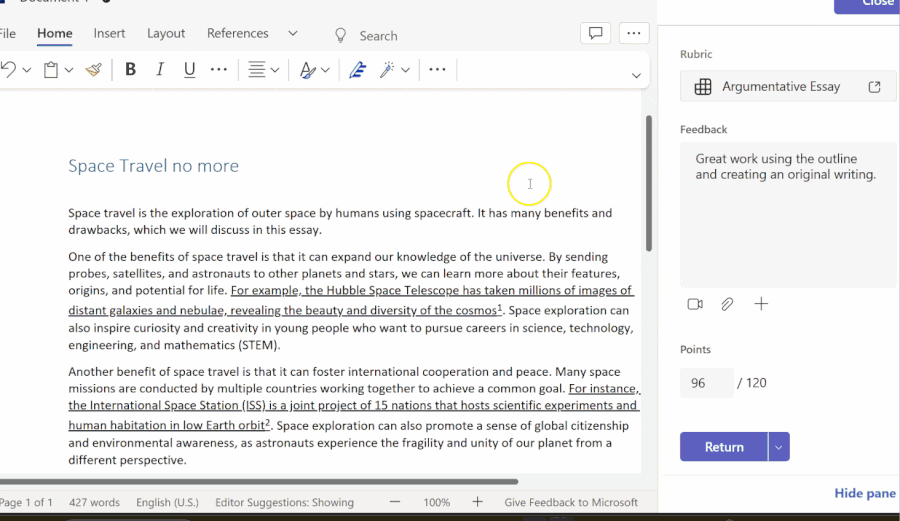Image resolution: width=900 pixels, height=521 pixels.
Task: Expand the Return options dropdown
Action: pyautogui.click(x=779, y=446)
